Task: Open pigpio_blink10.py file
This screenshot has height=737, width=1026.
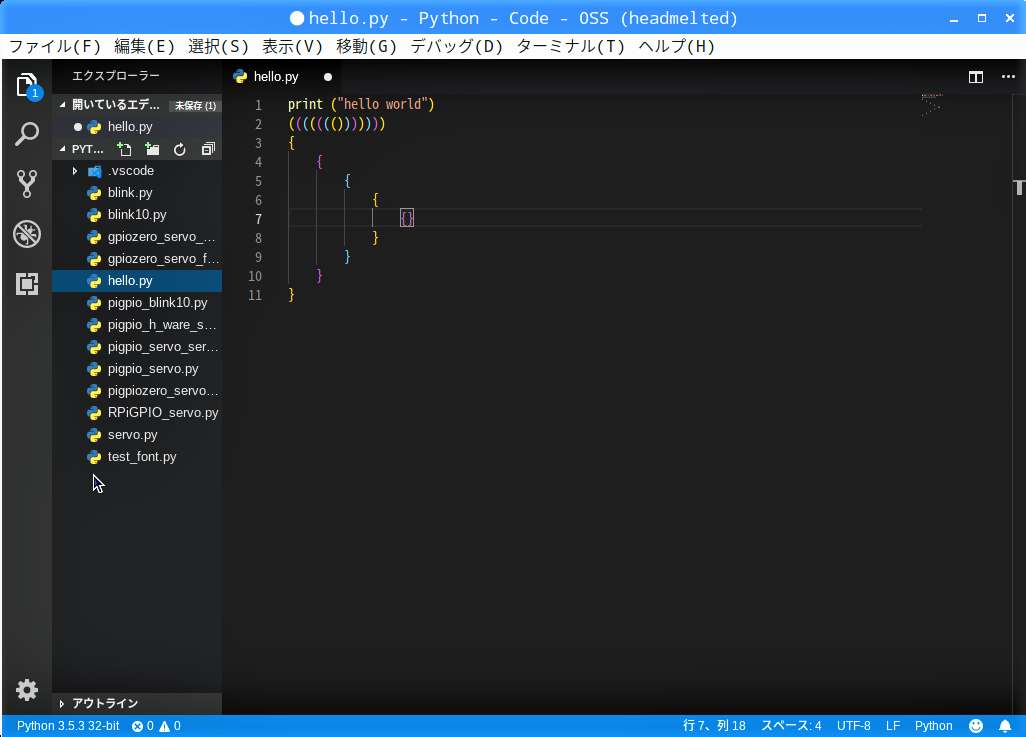Action: [x=137, y=303]
